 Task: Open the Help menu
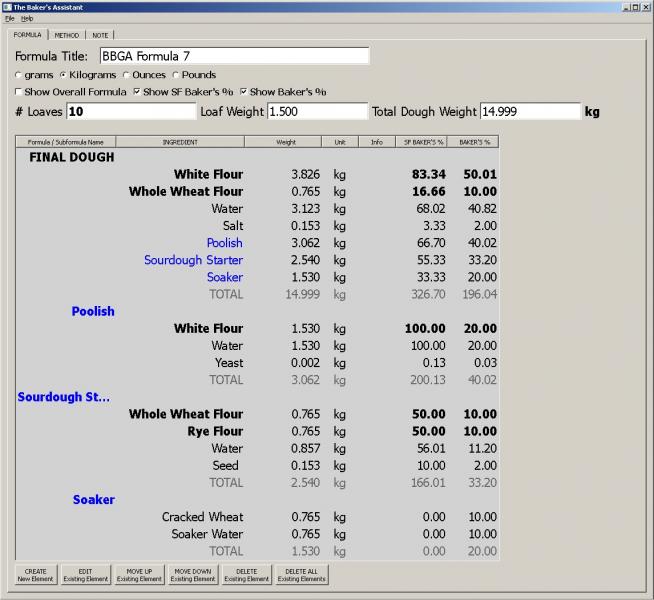[x=27, y=18]
